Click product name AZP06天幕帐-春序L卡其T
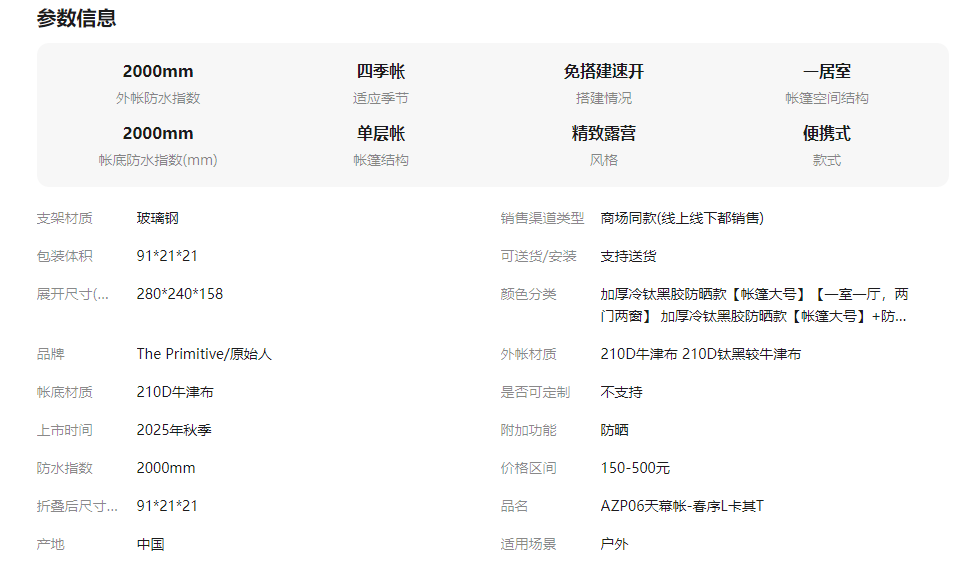Screen dimensions: 973x579 pos(682,506)
